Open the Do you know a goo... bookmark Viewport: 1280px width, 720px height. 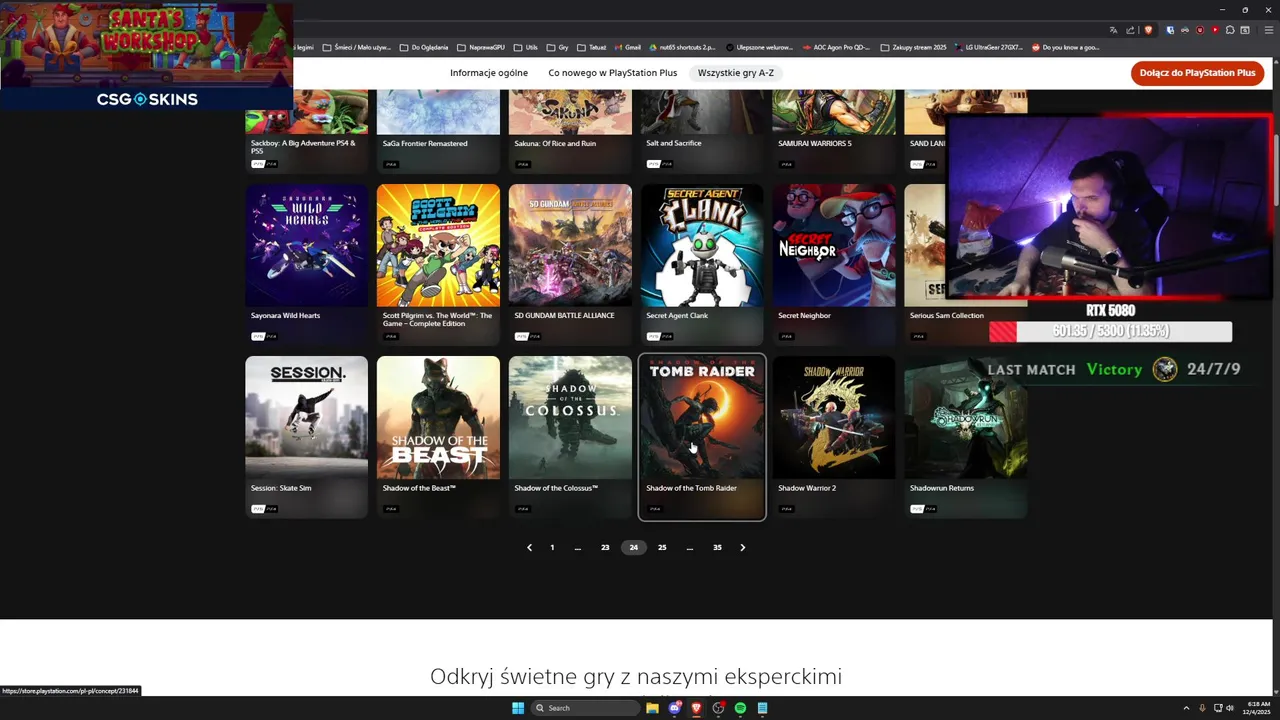pyautogui.click(x=1065, y=47)
